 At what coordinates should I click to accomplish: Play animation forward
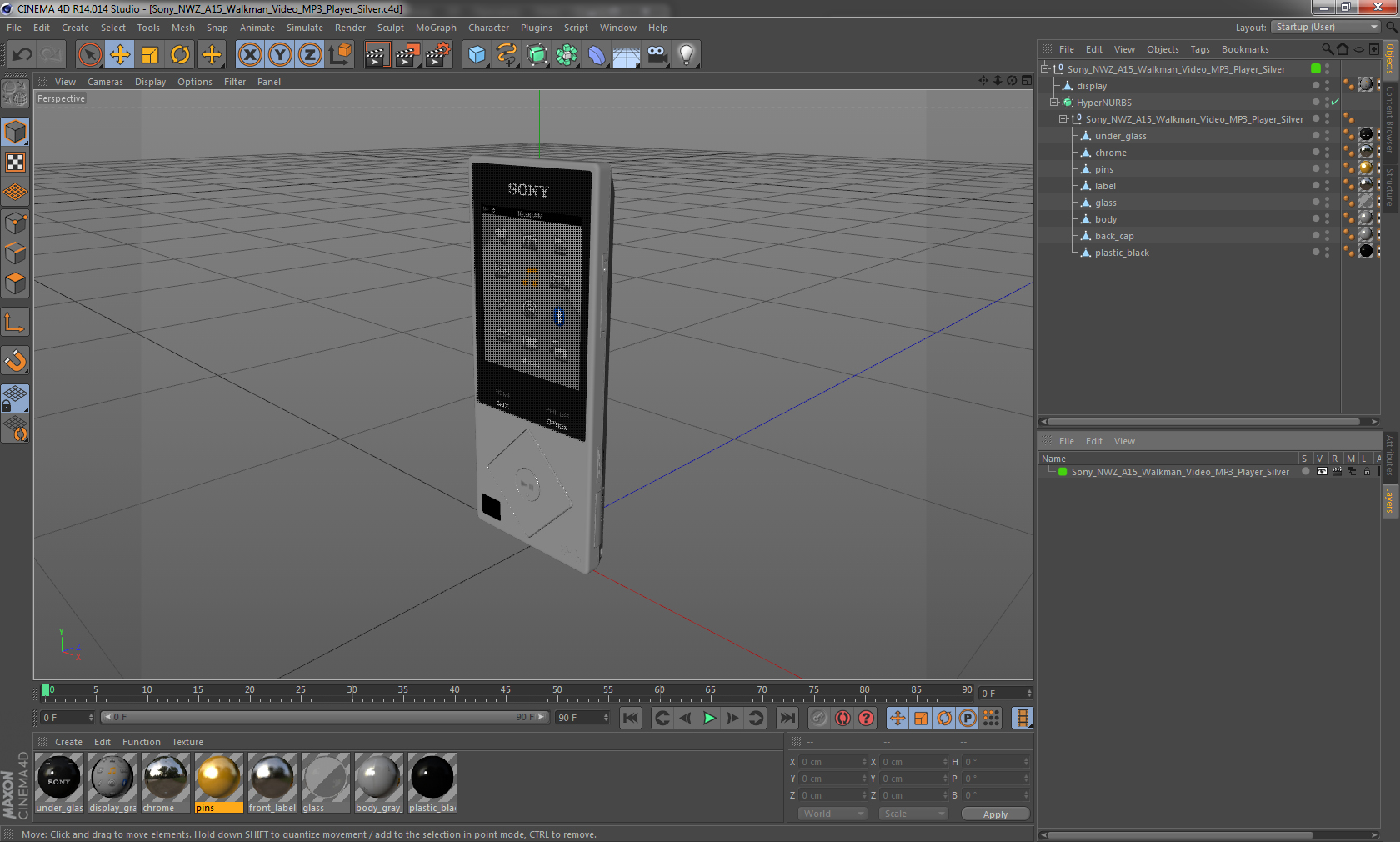click(x=709, y=718)
